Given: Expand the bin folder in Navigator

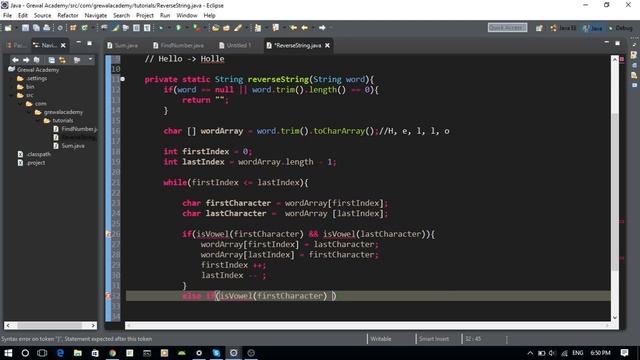Looking at the screenshot, I should 12,87.
